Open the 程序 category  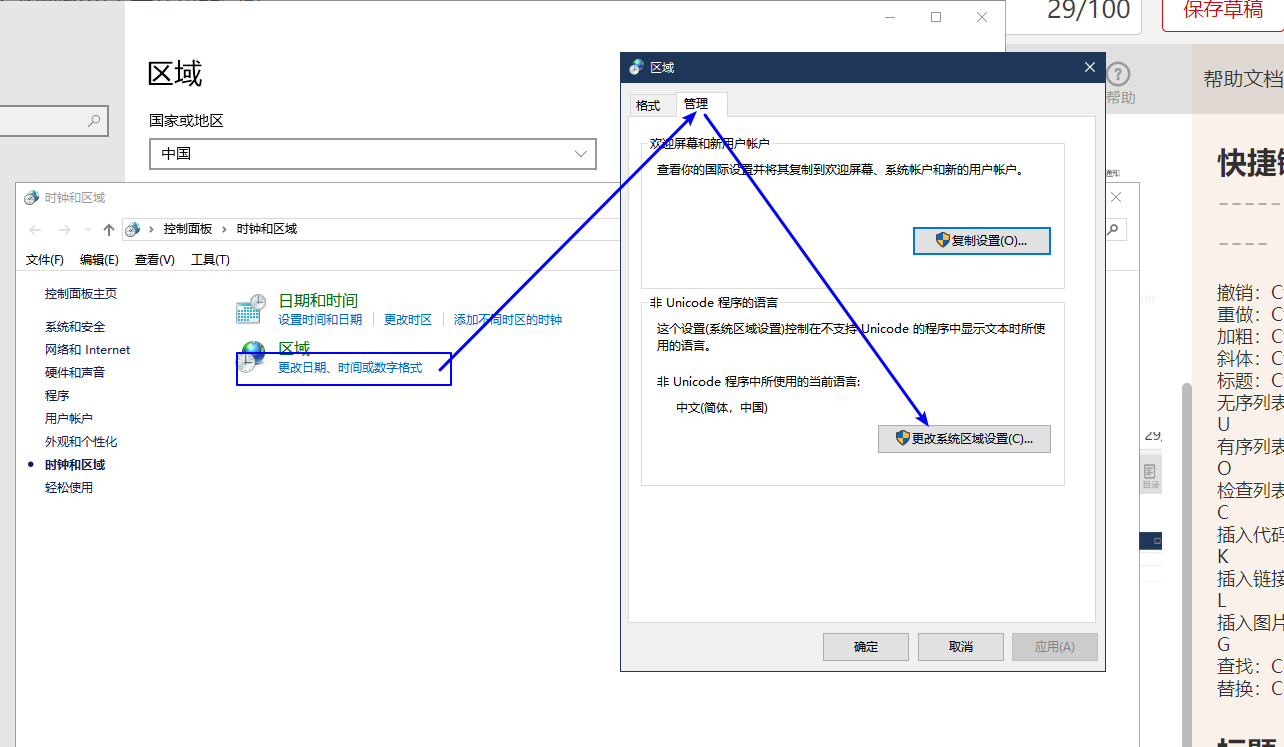pos(57,396)
